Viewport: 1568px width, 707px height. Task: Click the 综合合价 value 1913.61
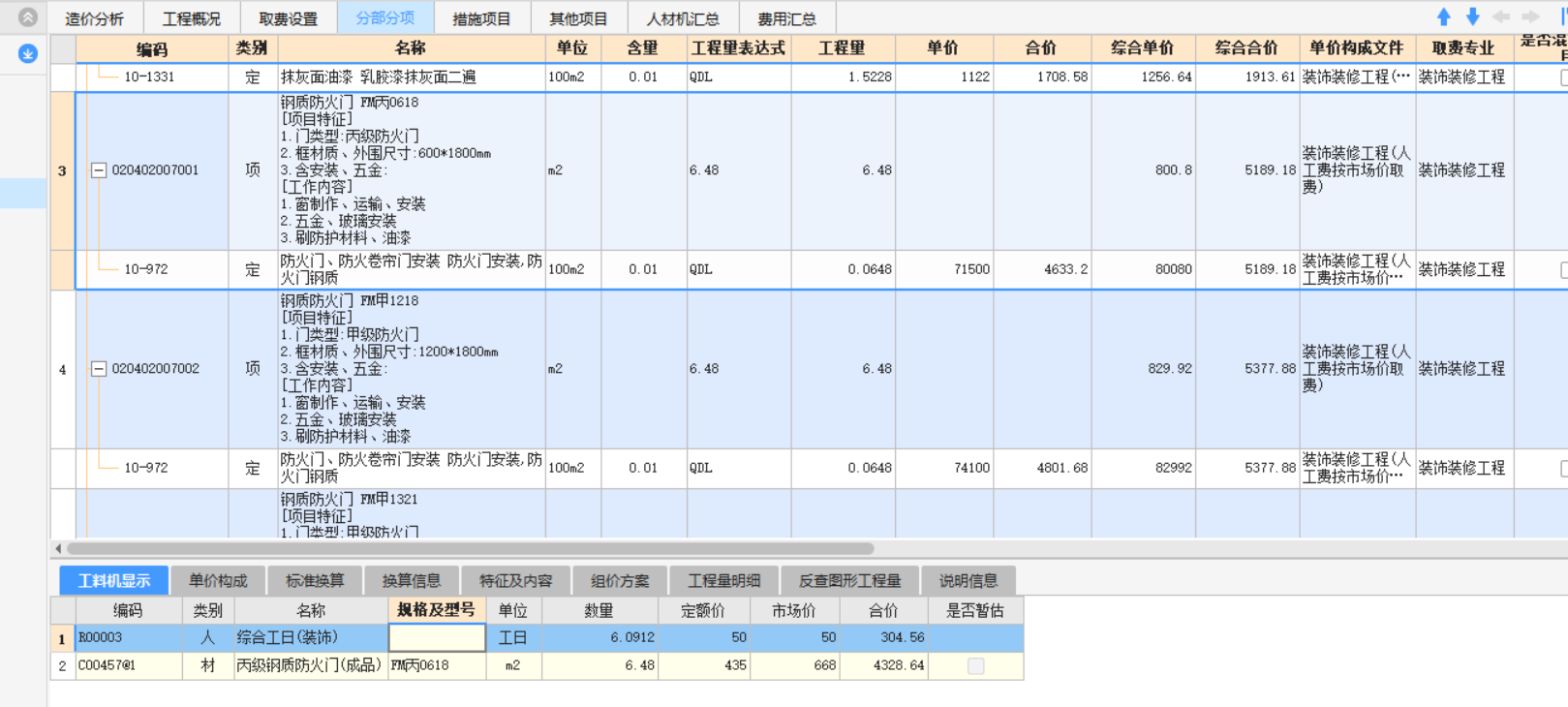pos(1270,77)
